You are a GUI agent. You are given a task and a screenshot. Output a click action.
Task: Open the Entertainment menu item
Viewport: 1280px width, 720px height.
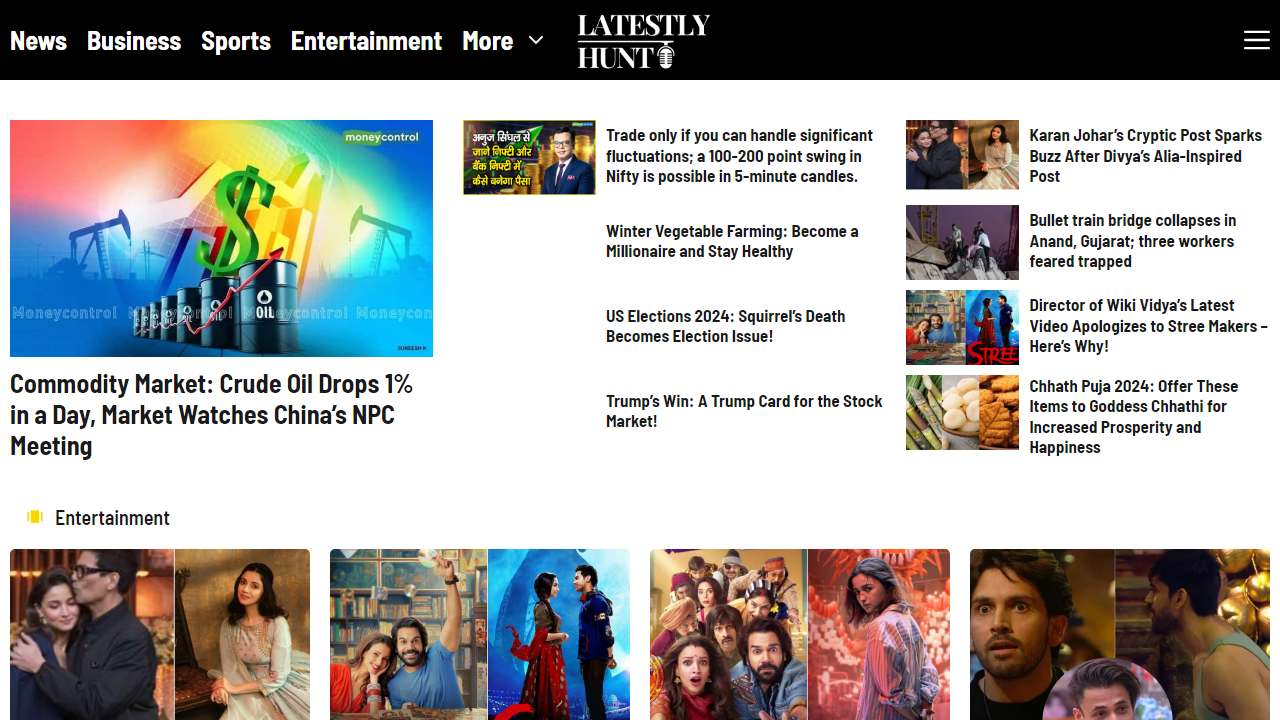[x=366, y=40]
